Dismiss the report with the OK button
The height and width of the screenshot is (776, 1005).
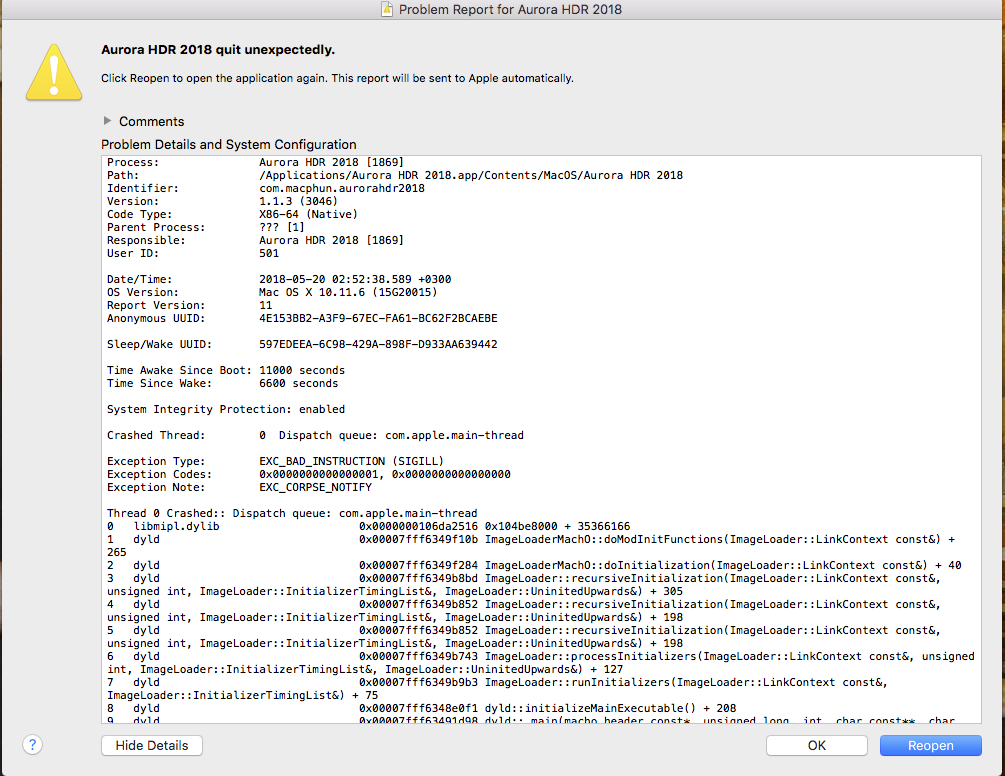[x=816, y=745]
